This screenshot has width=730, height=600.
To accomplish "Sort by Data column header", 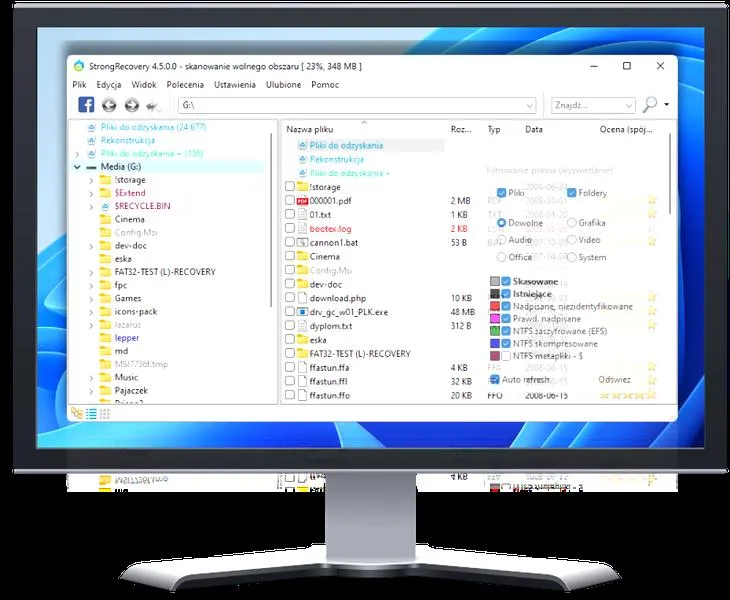I will [534, 129].
